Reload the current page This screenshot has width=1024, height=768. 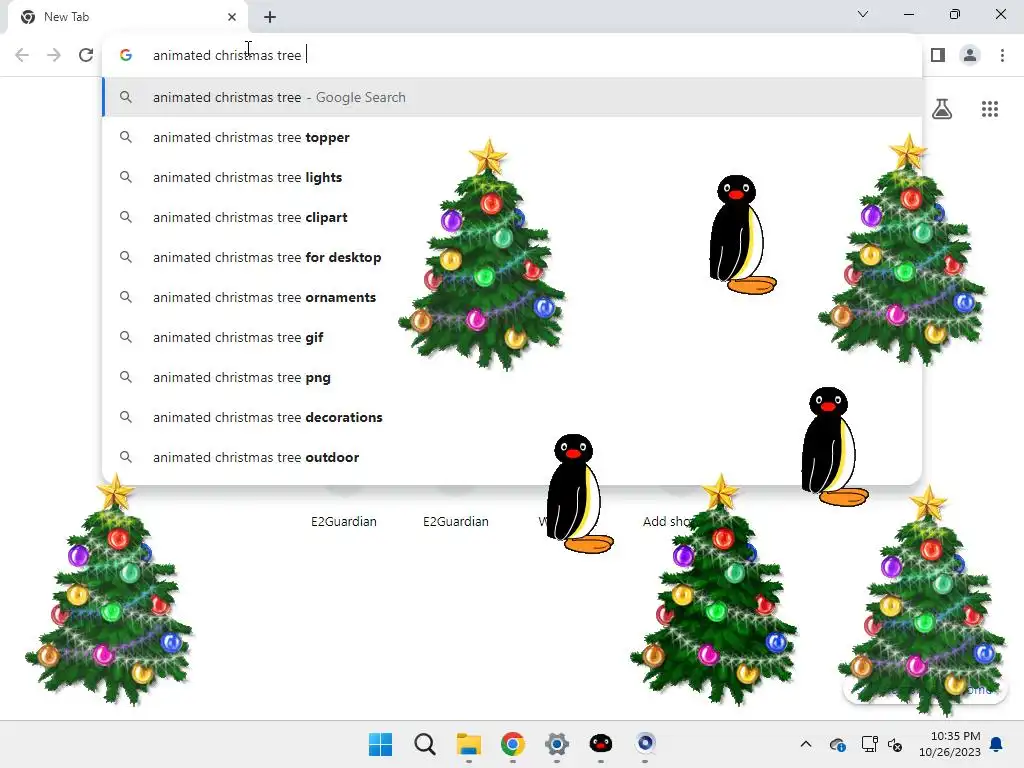point(86,55)
